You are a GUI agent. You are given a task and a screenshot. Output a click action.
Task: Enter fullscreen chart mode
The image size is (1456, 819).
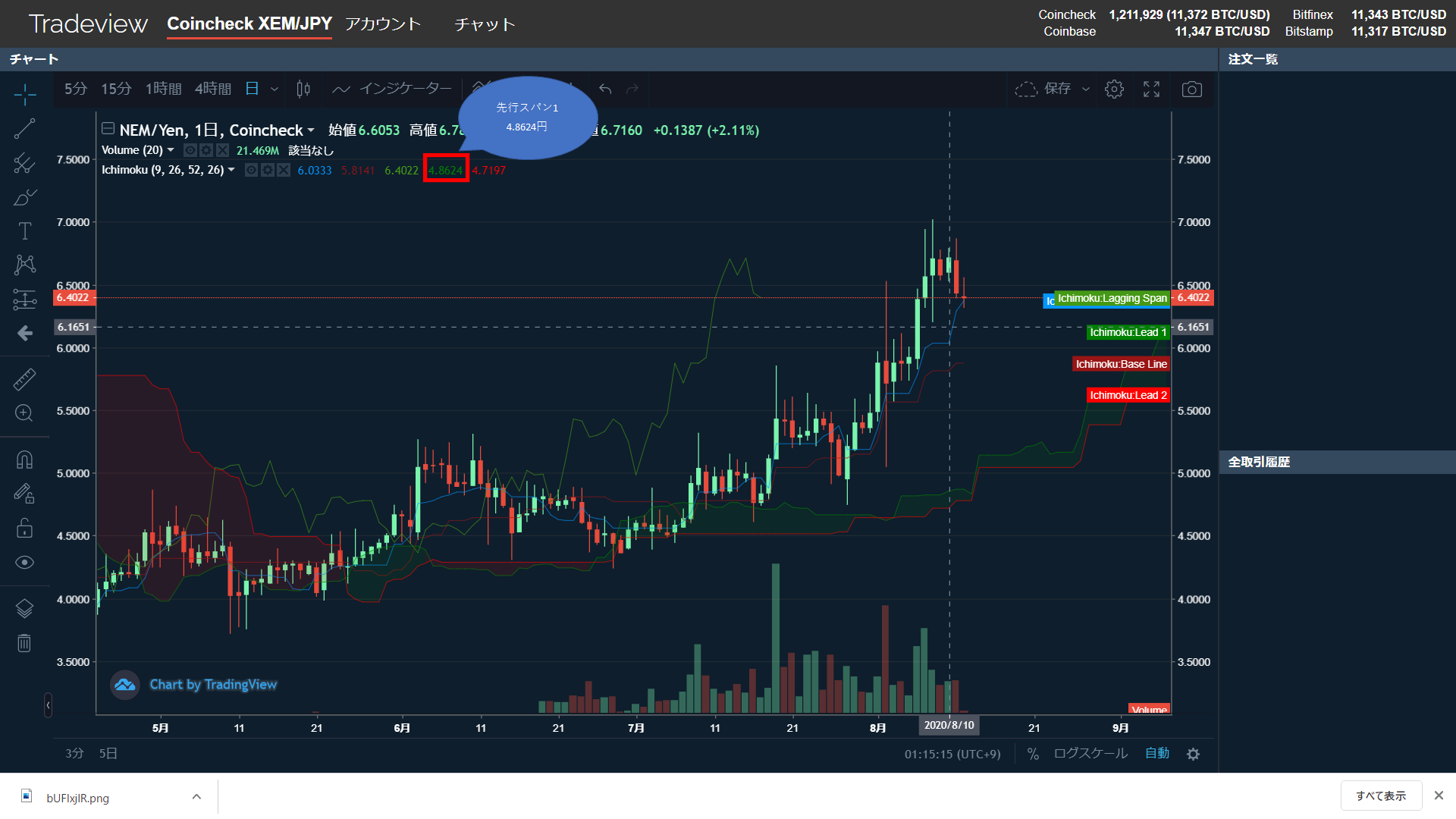(x=1151, y=89)
